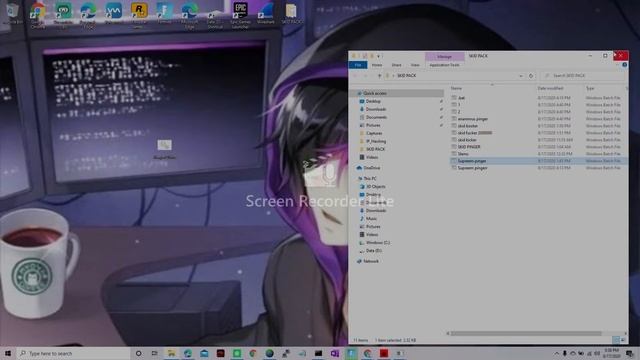Screen dimensions: 640x360
Task: Open the Quick Access Toolbar customize dropdown
Action: [x=379, y=56]
